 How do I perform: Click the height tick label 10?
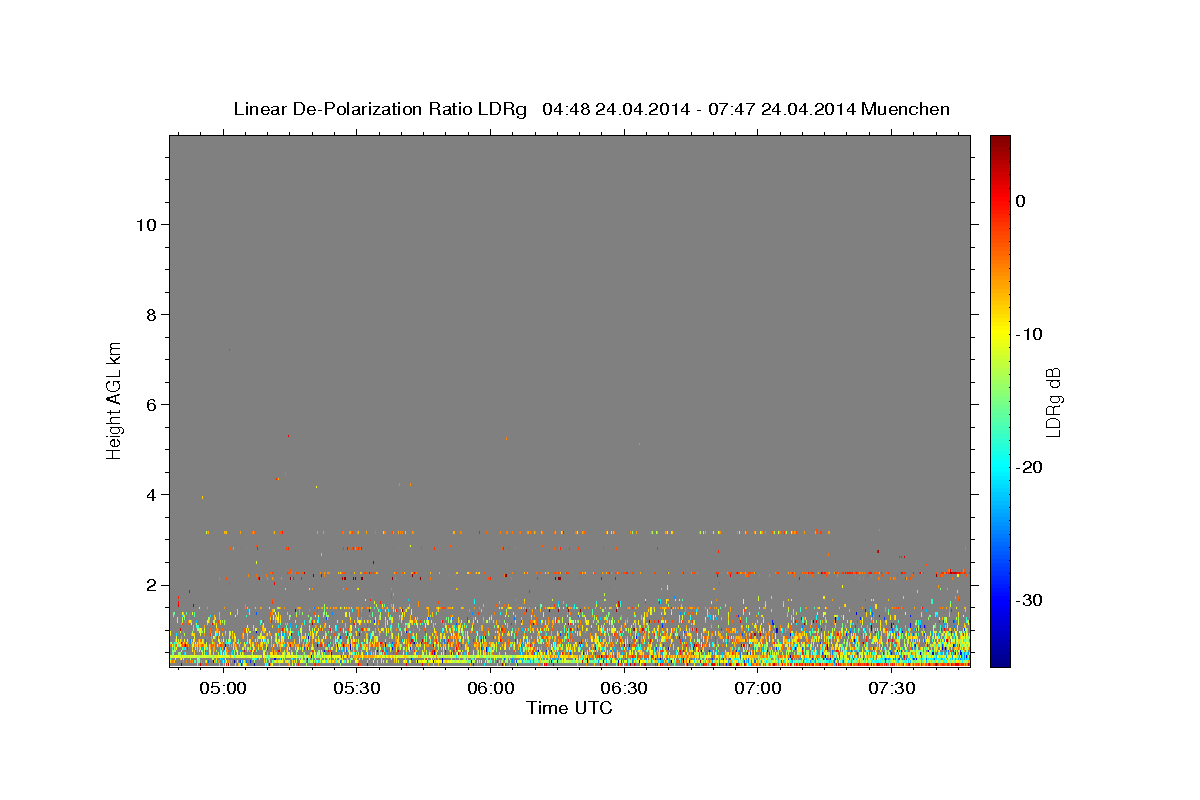coord(145,225)
